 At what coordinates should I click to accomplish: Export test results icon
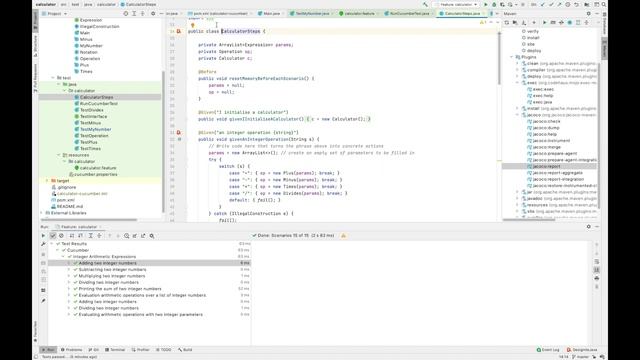pyautogui.click(x=143, y=236)
